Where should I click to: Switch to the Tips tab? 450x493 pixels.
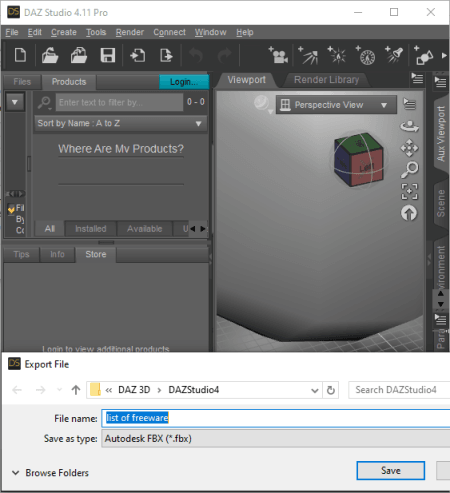pyautogui.click(x=22, y=254)
